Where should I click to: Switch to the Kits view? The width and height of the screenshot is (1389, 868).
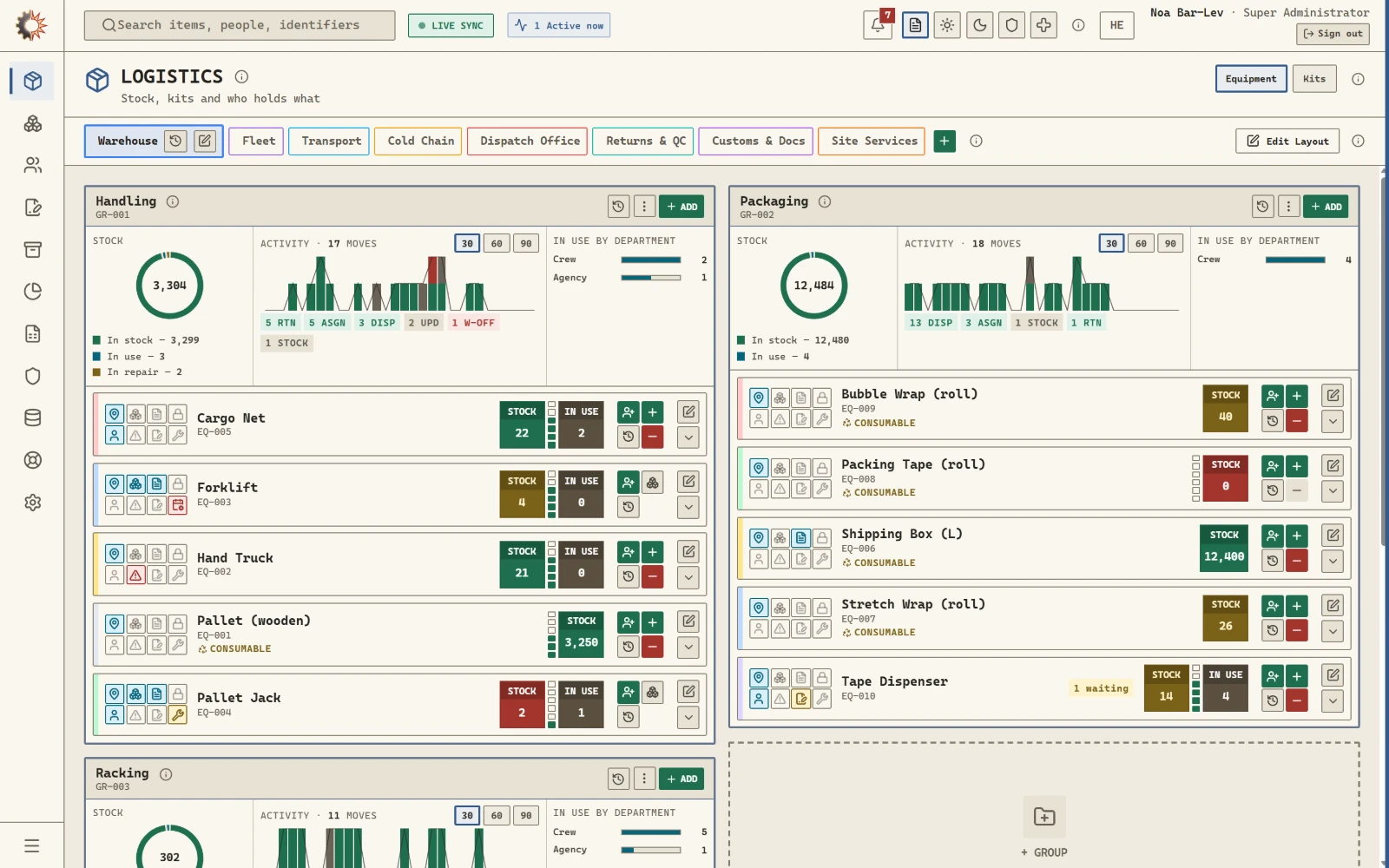click(x=1314, y=79)
